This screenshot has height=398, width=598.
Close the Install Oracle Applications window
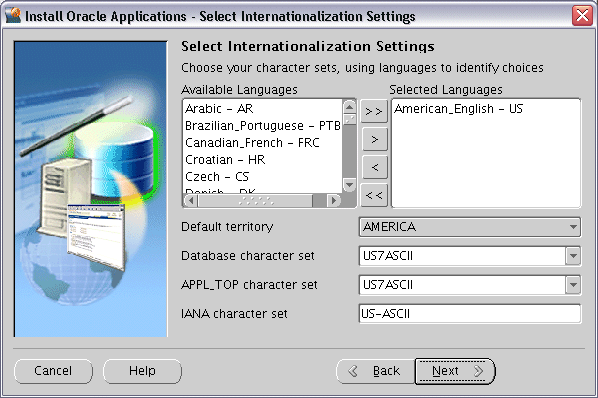pos(582,16)
